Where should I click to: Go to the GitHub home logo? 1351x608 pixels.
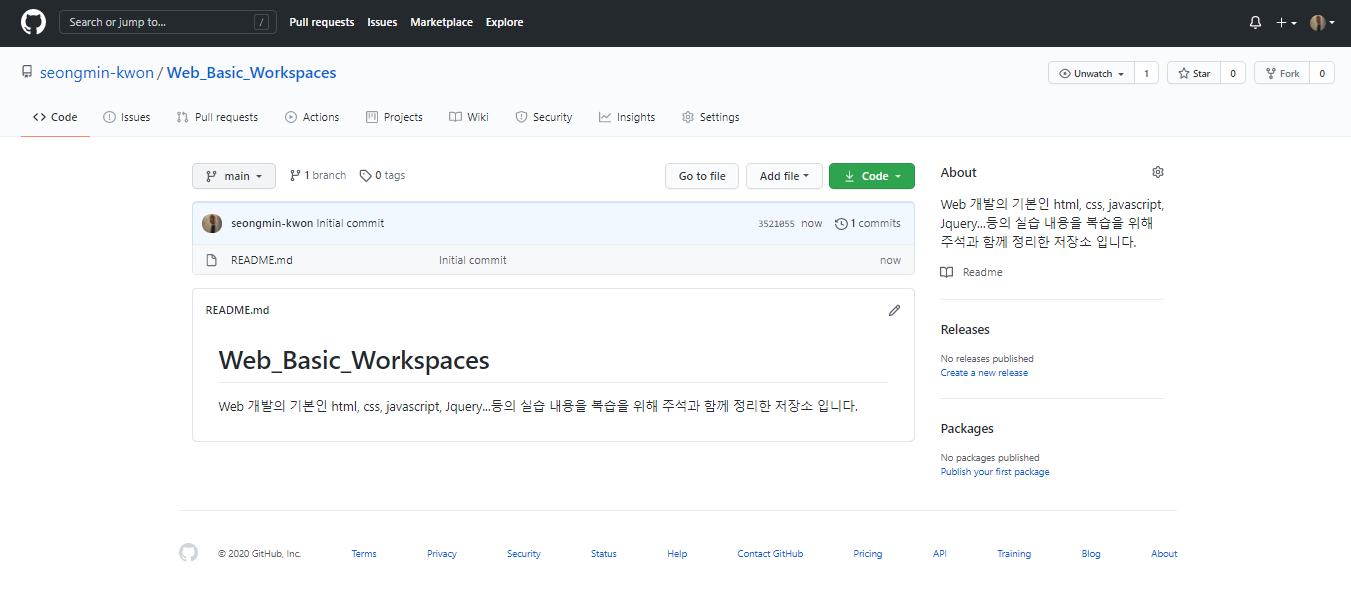pos(33,22)
